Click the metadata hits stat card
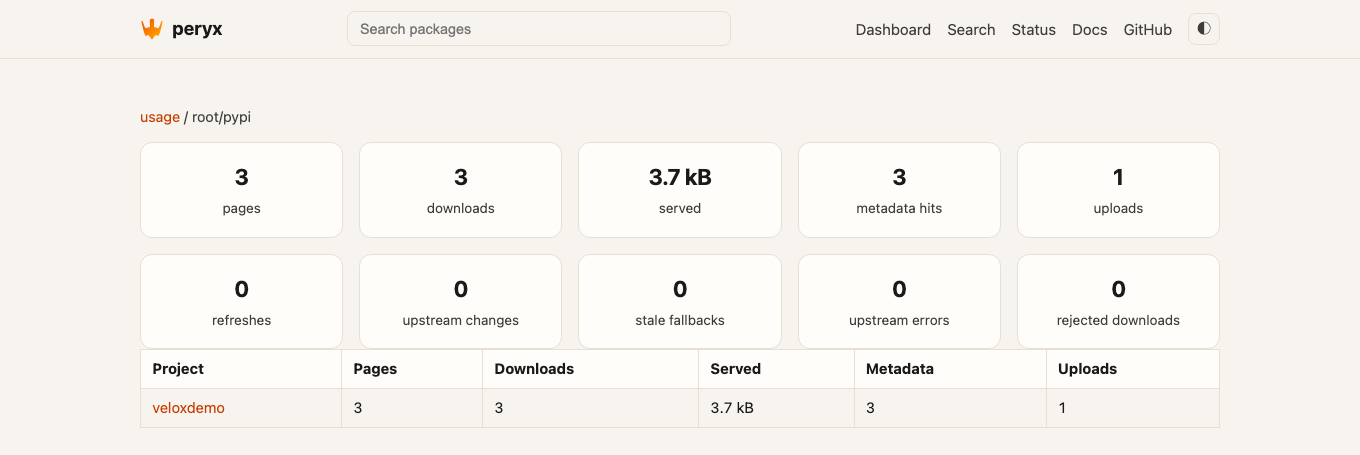The image size is (1360, 455). click(x=899, y=190)
